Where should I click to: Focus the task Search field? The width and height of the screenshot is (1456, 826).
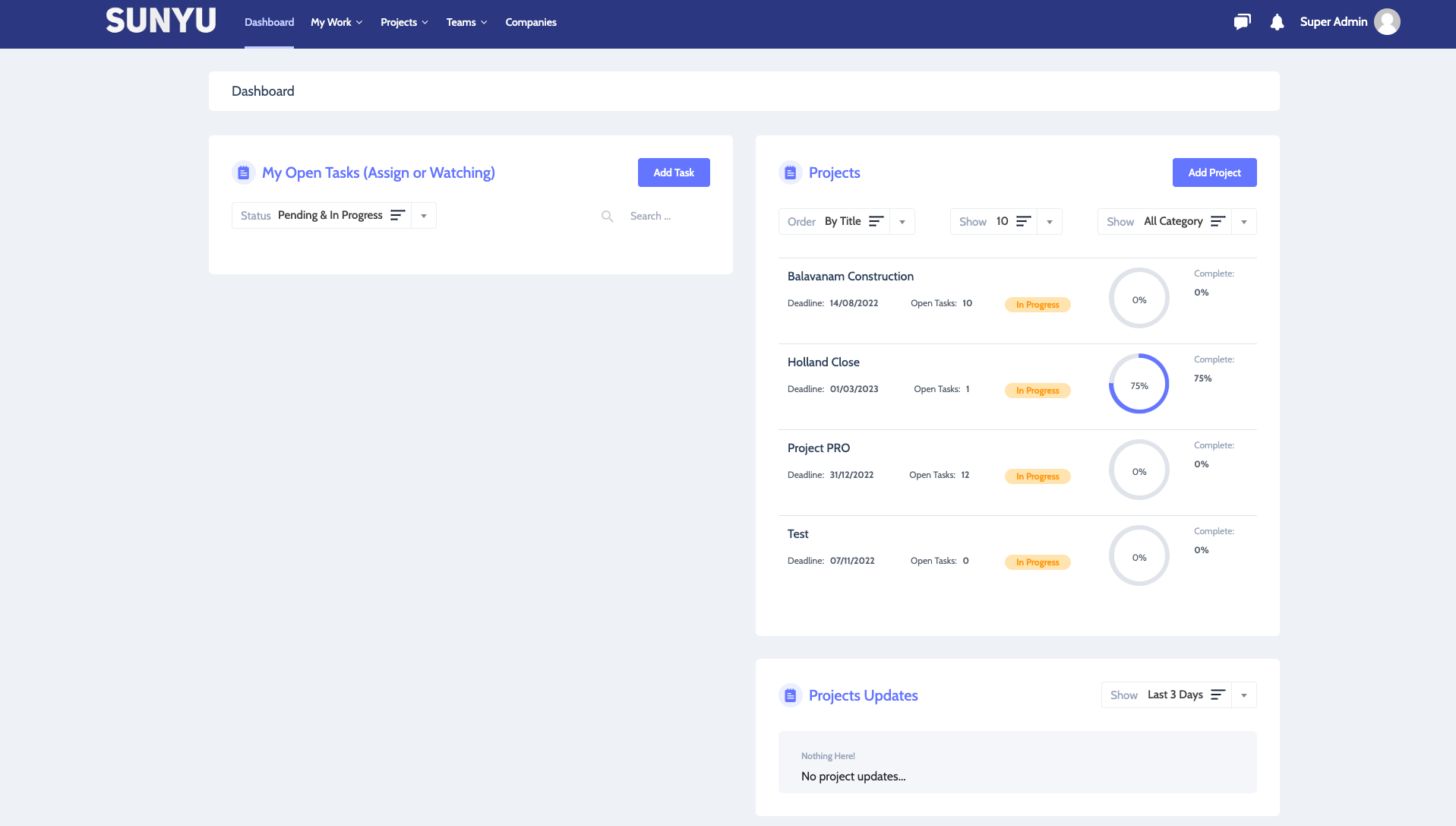(x=667, y=217)
